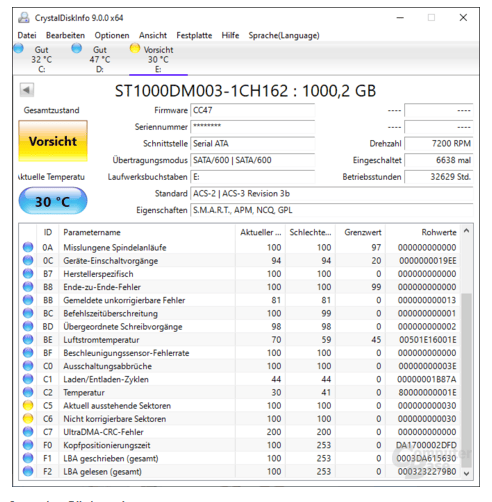
Task: Click raw value DA1700002DFD
Action: [426, 445]
